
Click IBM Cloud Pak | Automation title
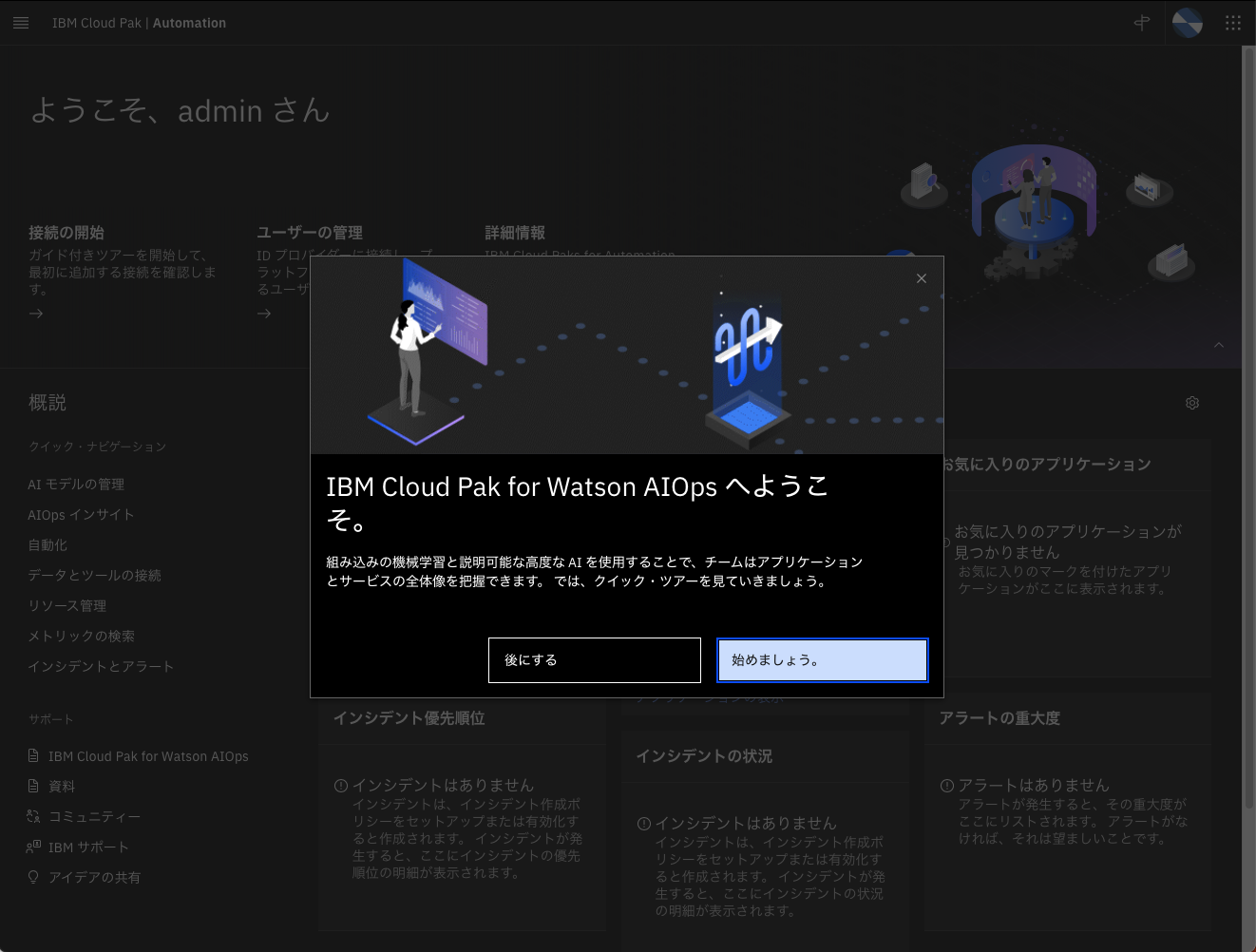(x=139, y=23)
